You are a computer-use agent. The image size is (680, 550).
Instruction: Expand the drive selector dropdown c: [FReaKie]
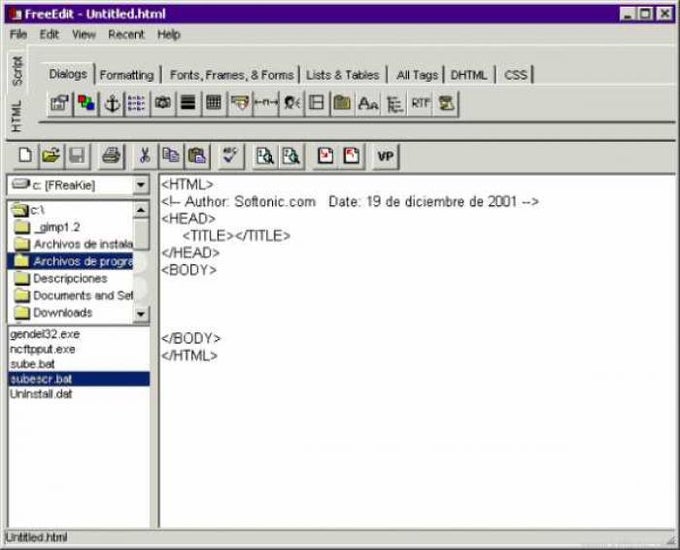point(141,185)
